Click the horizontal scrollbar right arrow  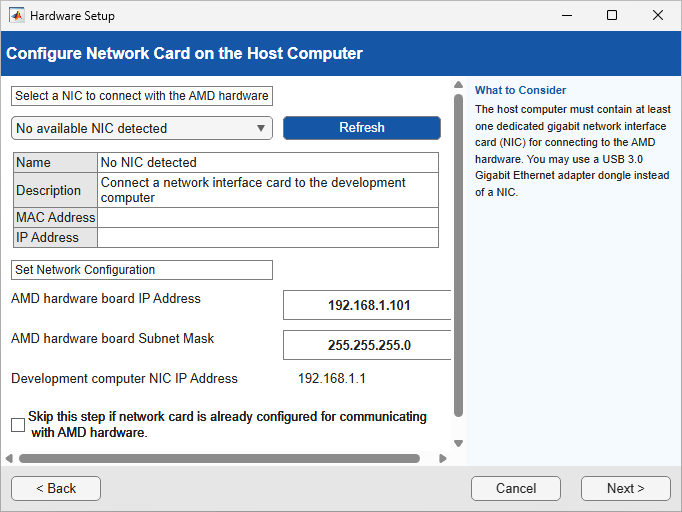tap(443, 458)
